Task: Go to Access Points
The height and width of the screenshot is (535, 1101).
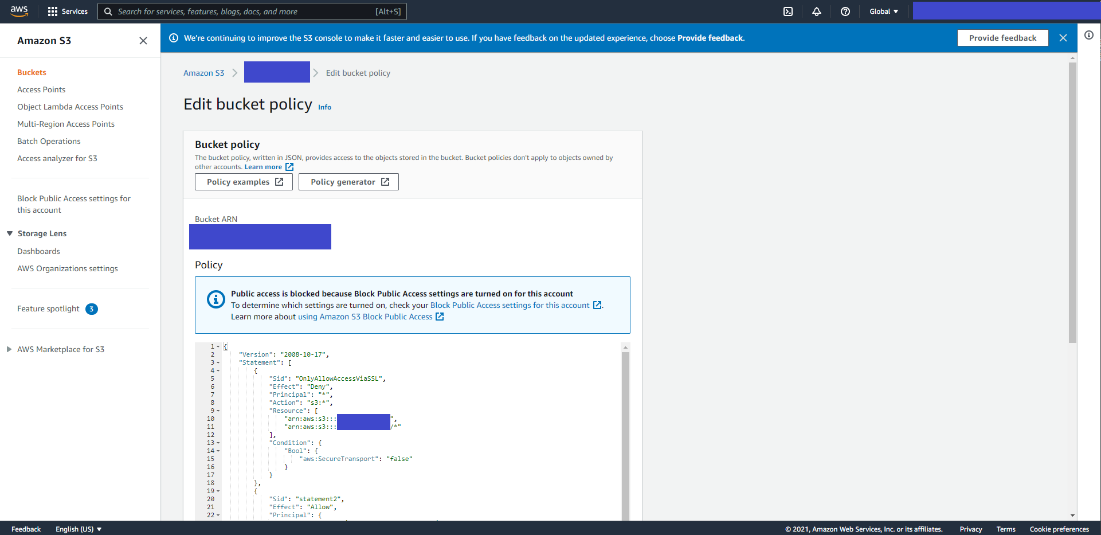Action: click(41, 89)
